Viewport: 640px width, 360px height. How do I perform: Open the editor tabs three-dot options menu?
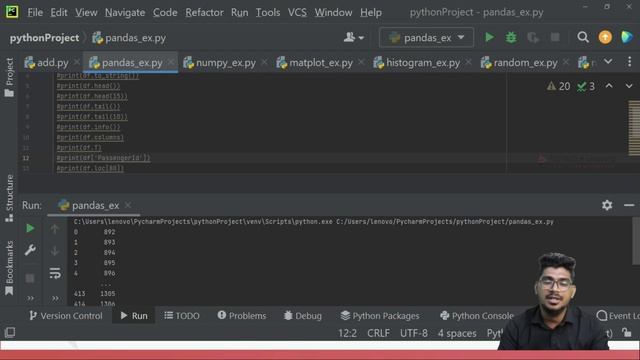(x=629, y=62)
